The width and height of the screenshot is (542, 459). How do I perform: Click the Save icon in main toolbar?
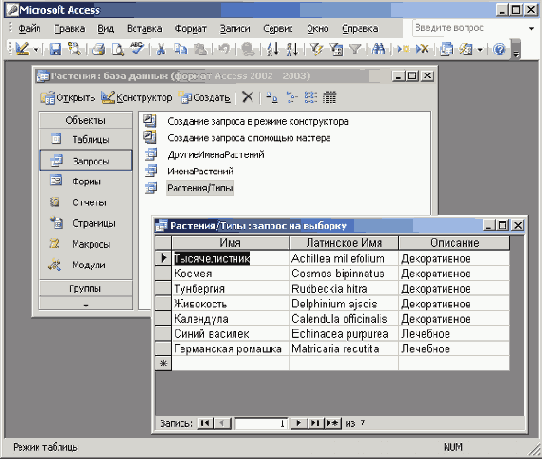point(55,49)
